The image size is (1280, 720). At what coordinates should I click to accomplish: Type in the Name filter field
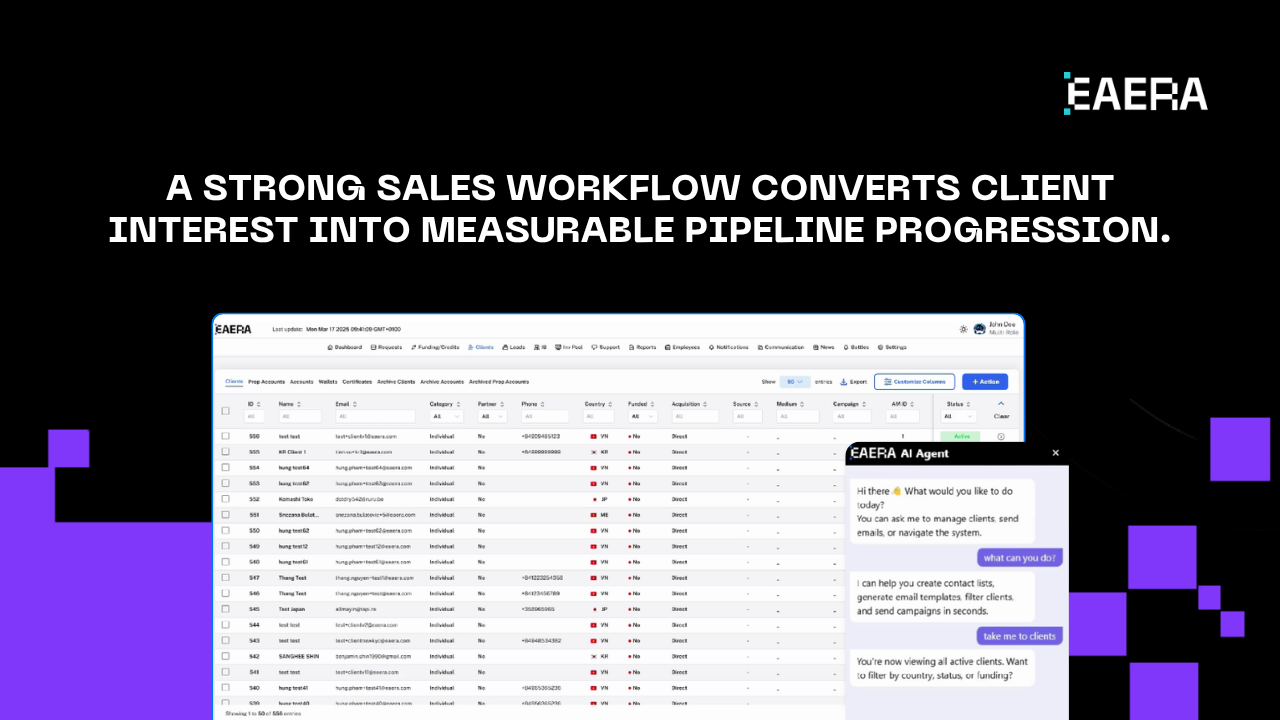299,416
